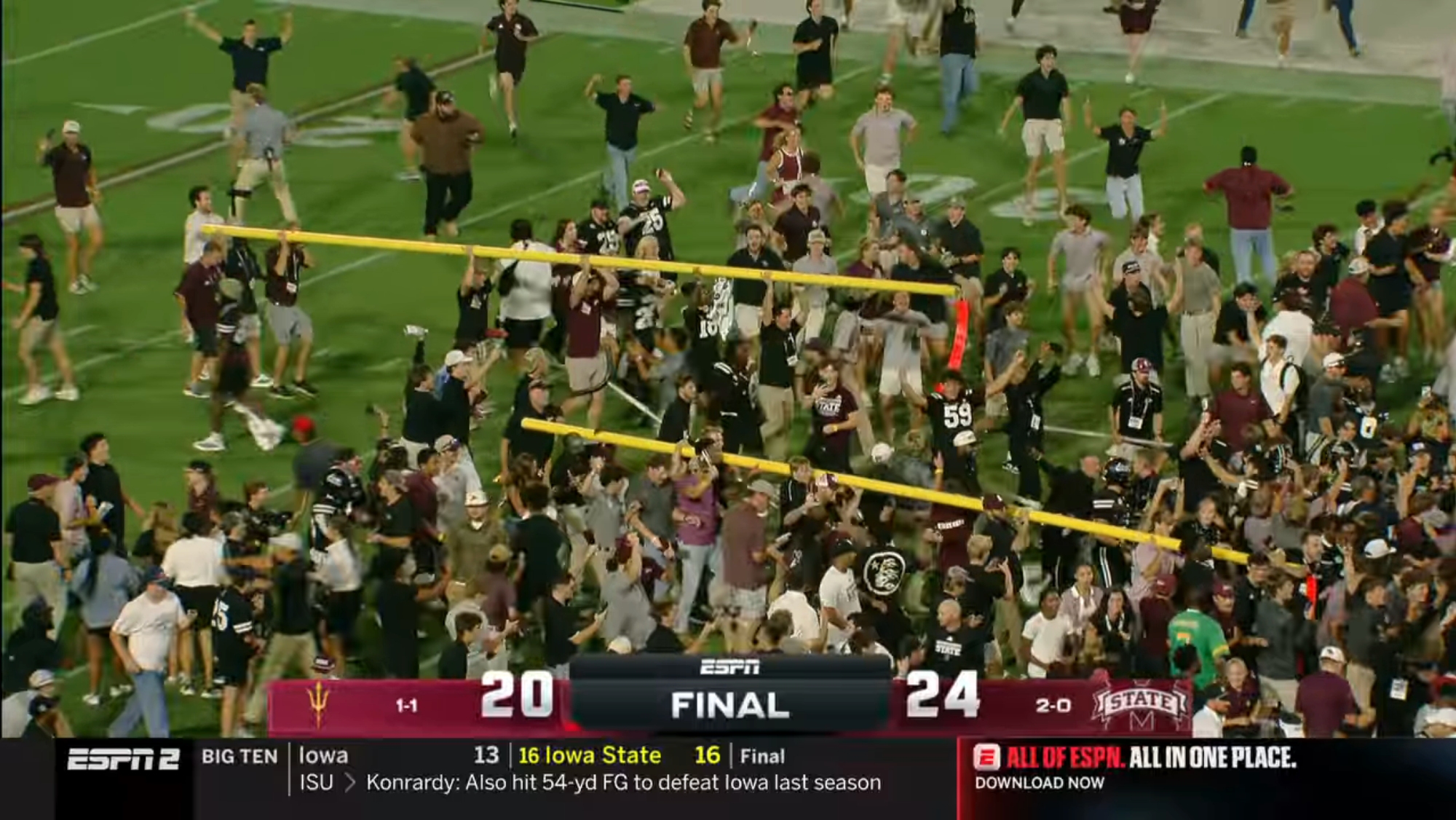Click the 2-0 record label

pyautogui.click(x=1053, y=706)
